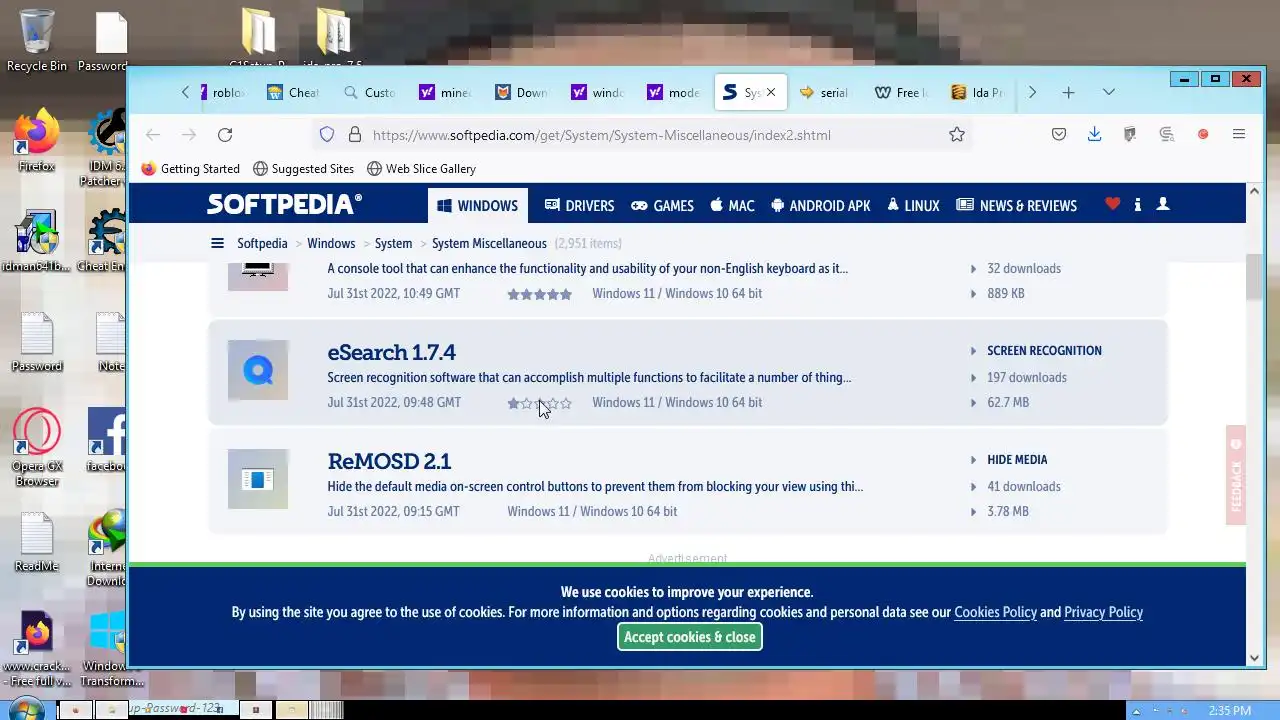Open the Softpedia user account icon
Viewport: 1280px width, 720px height.
[1163, 204]
